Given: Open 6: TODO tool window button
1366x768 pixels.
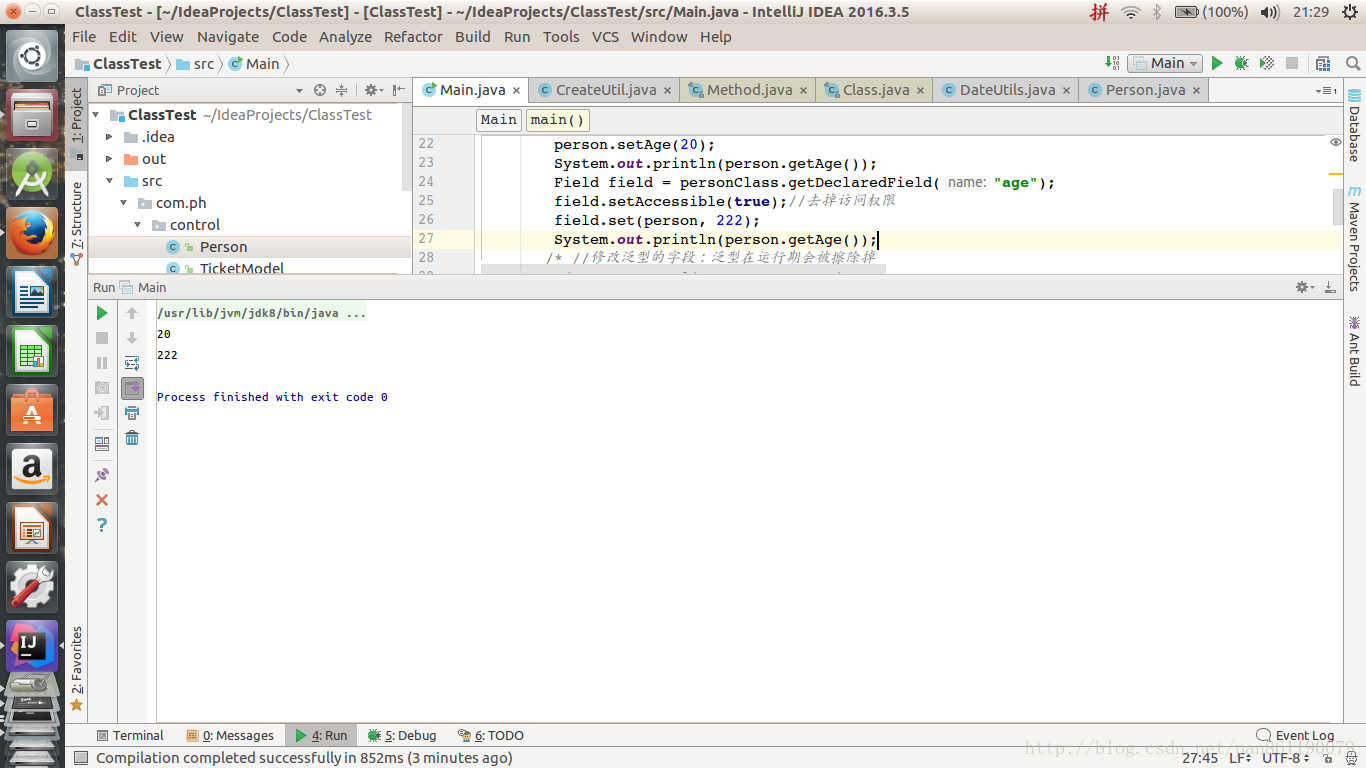Looking at the screenshot, I should (490, 735).
